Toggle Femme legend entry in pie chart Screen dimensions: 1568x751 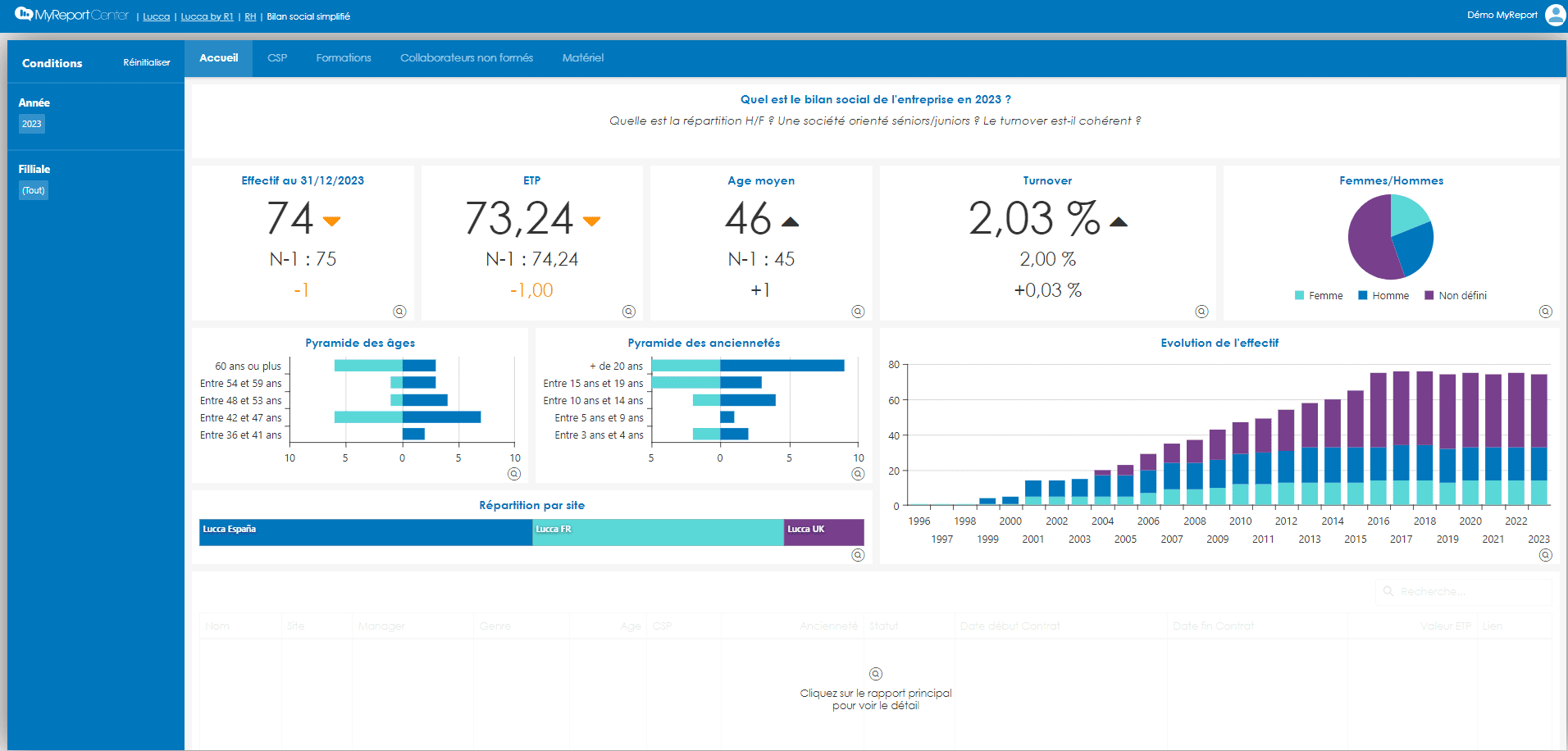click(1319, 296)
